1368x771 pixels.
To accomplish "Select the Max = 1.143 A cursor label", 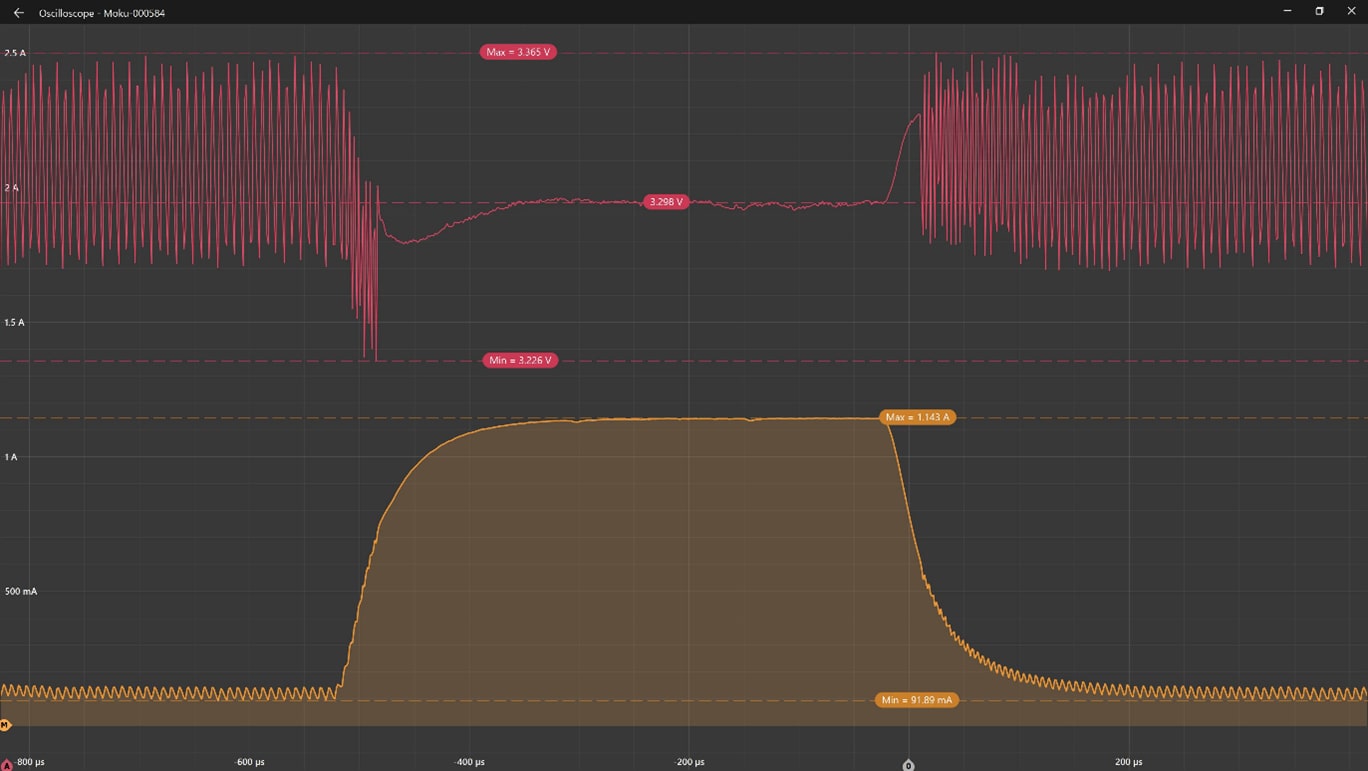I will (x=917, y=417).
